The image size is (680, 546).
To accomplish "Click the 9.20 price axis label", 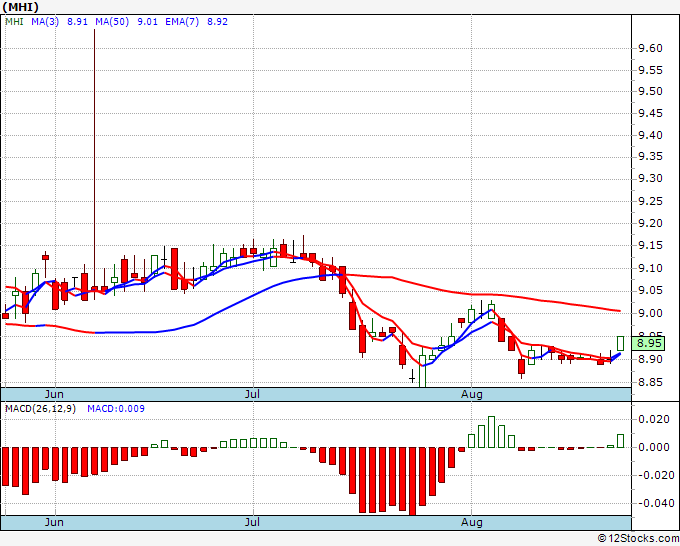I will click(651, 224).
